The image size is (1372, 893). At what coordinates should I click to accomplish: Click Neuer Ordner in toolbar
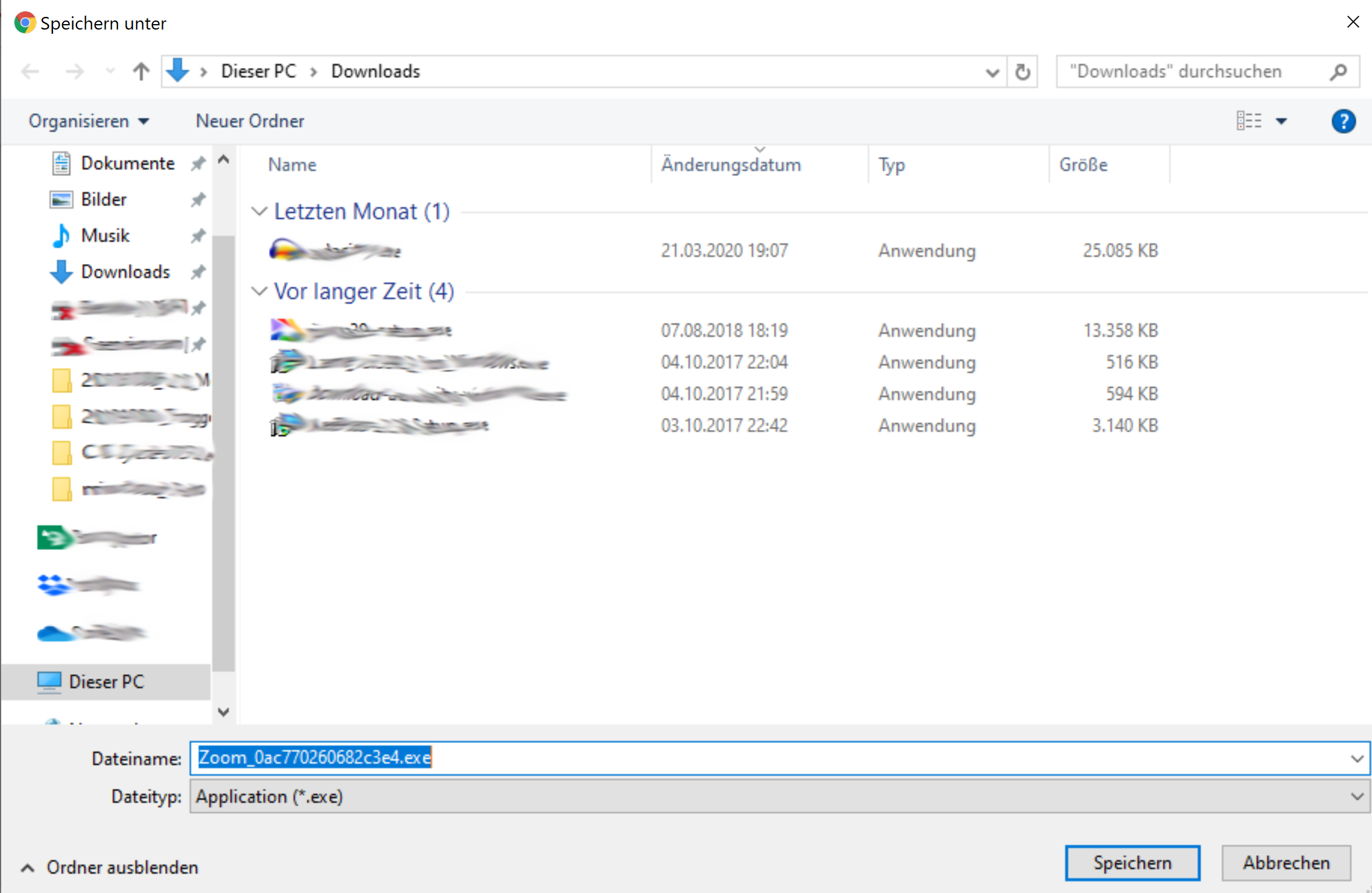[x=250, y=121]
